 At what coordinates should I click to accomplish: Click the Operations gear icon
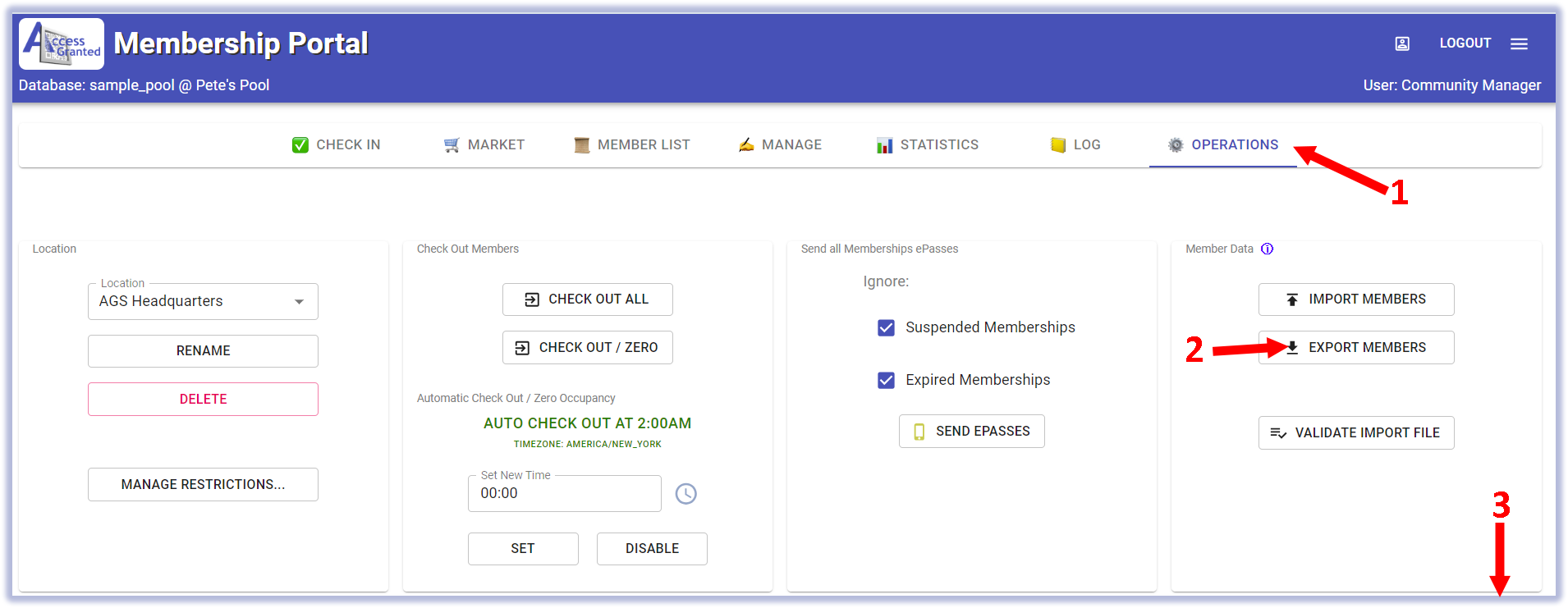pos(1176,145)
